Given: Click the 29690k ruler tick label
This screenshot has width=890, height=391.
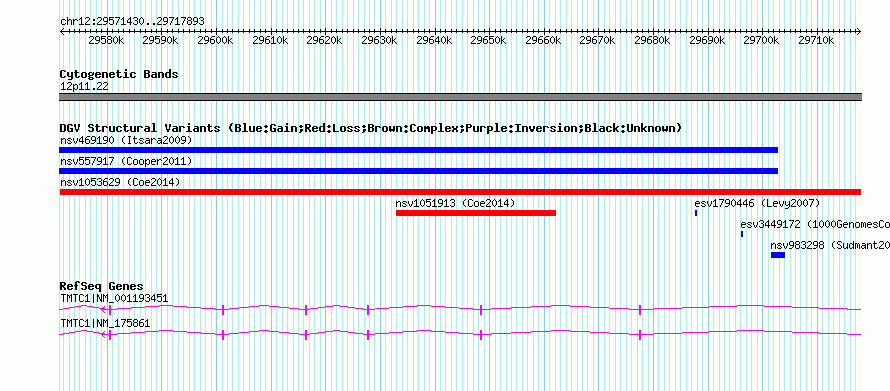Looking at the screenshot, I should coord(707,40).
